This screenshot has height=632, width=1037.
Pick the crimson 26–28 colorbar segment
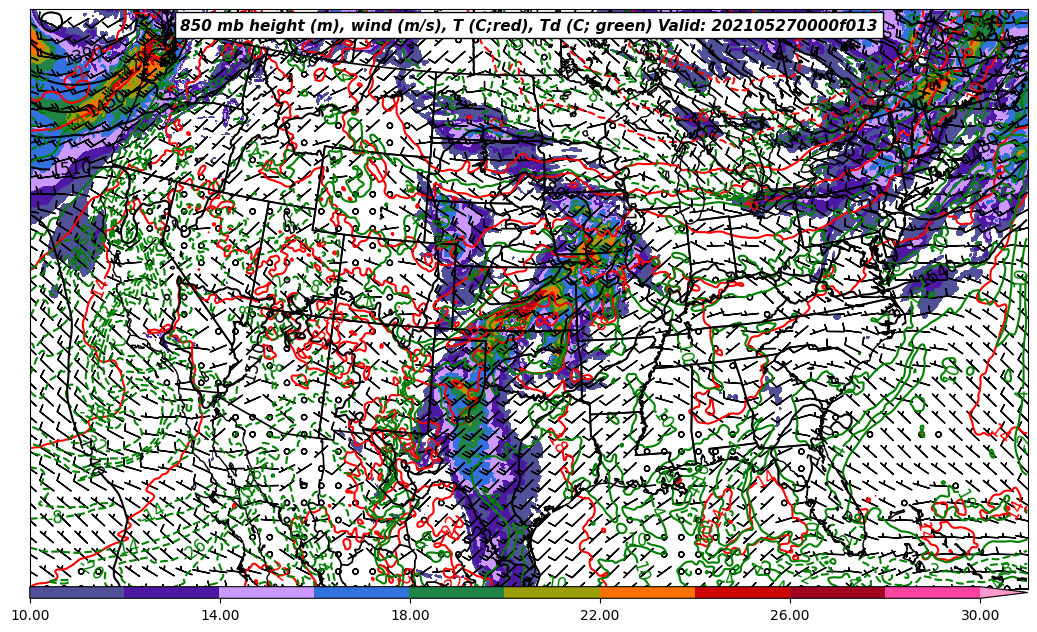coord(837,592)
